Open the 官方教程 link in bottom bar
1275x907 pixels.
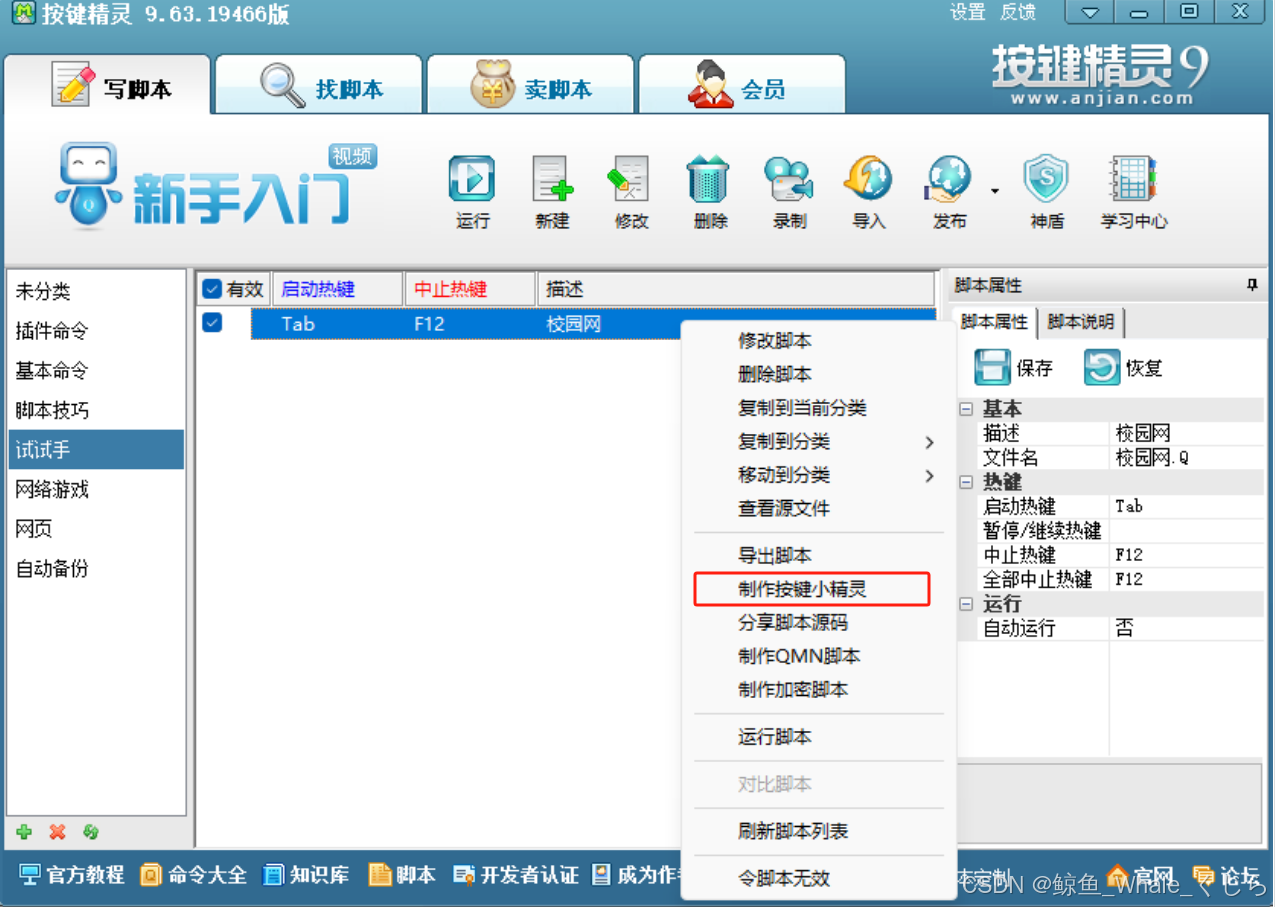pyautogui.click(x=72, y=875)
